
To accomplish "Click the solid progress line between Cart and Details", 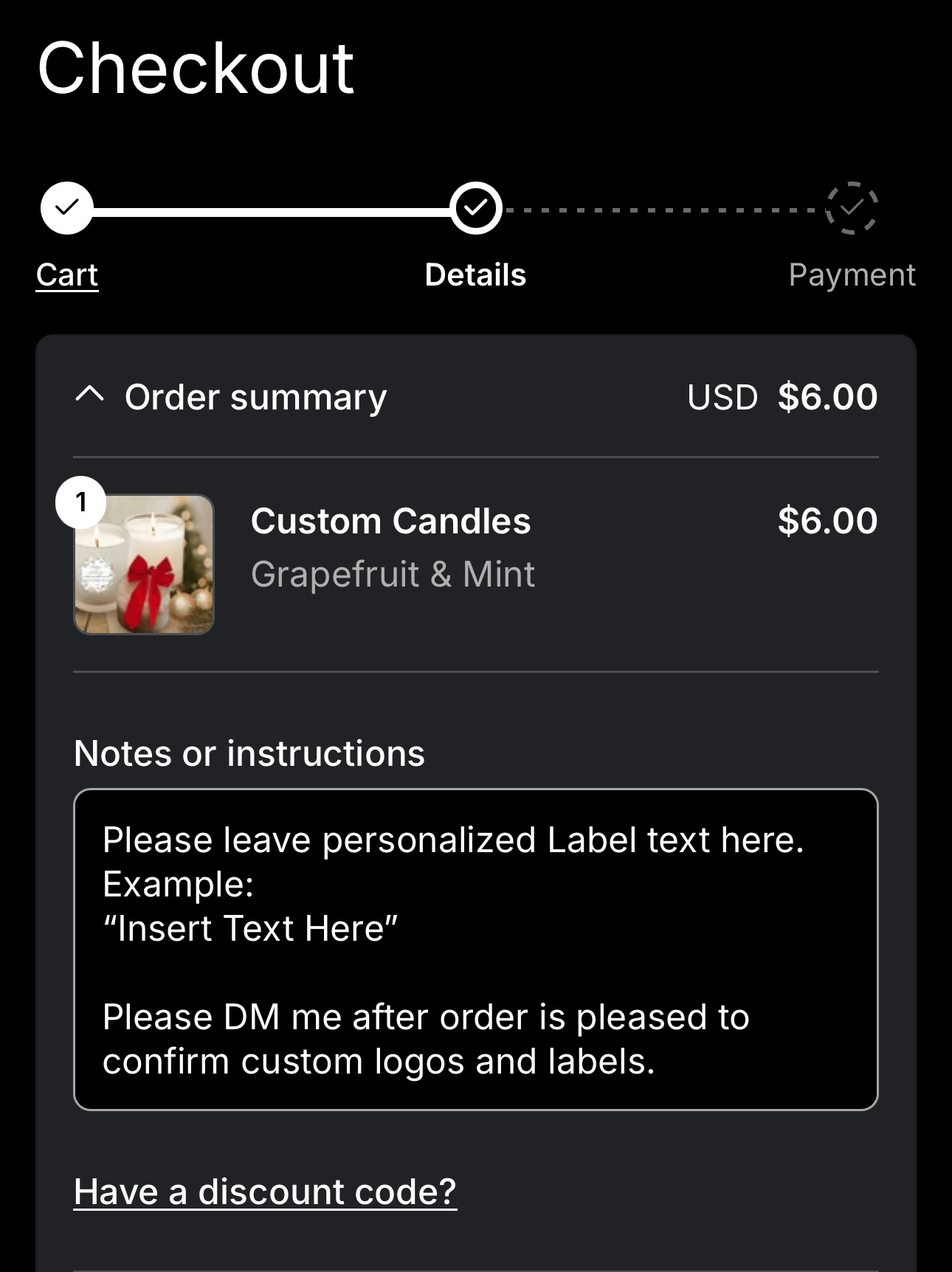I will [x=272, y=212].
